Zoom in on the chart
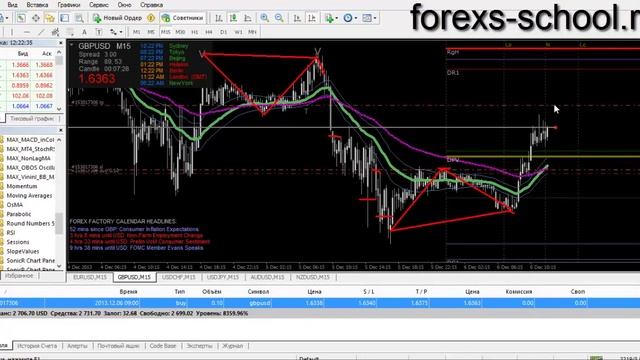Image resolution: width=640 pixels, height=360 pixels. point(264,18)
